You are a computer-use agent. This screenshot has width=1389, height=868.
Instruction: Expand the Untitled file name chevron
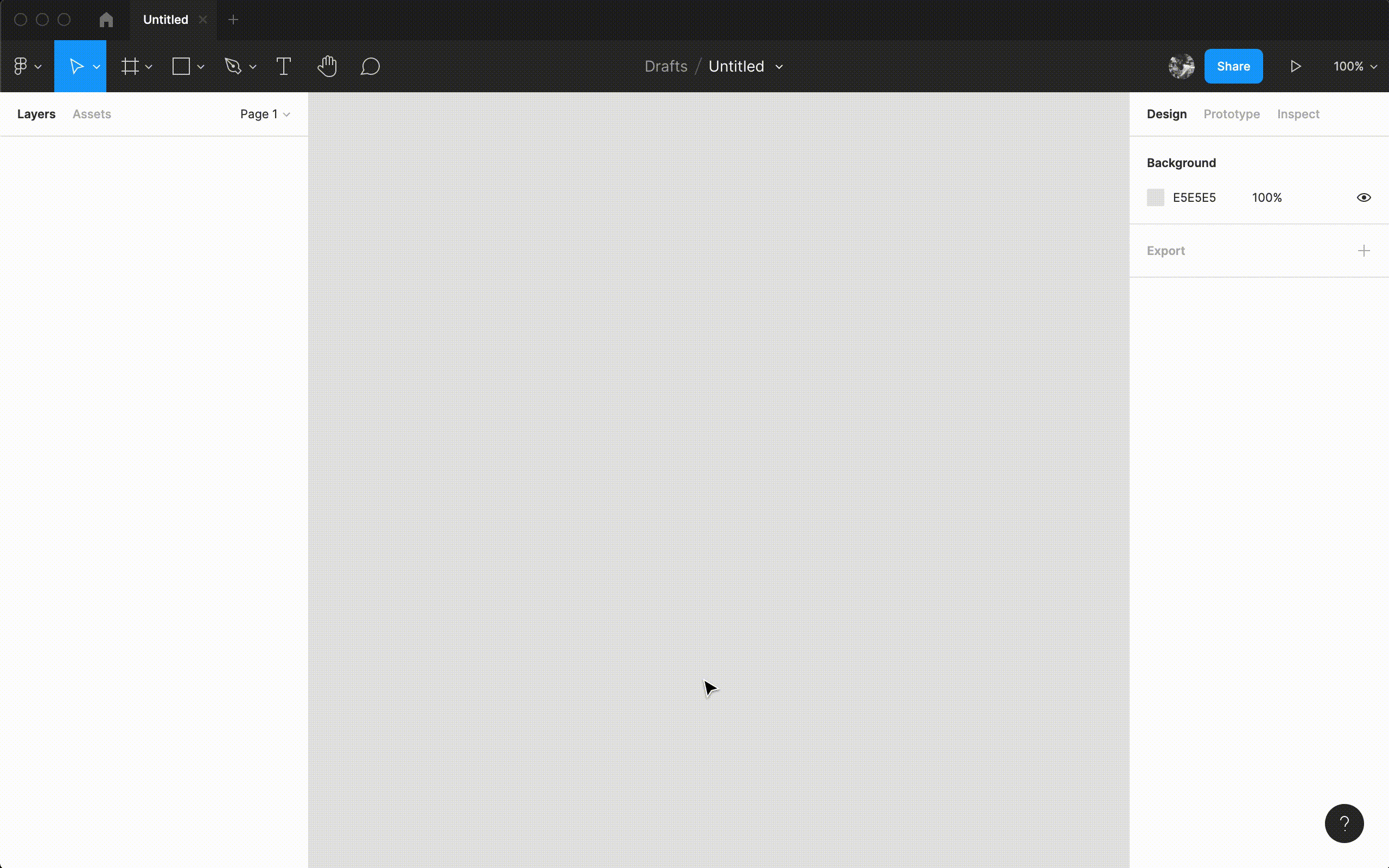pyautogui.click(x=779, y=67)
